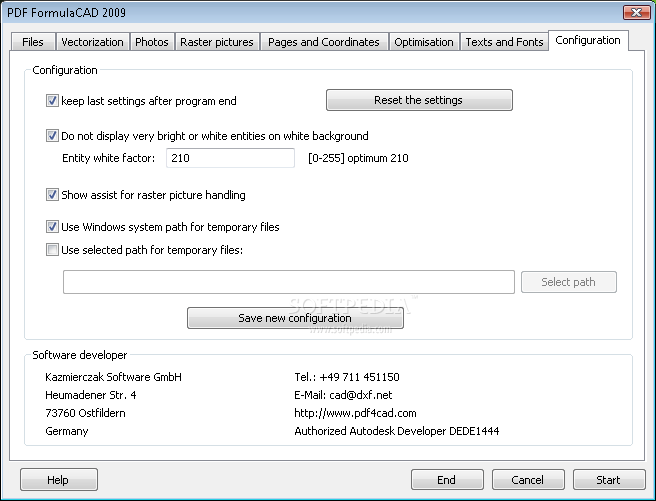Open the Vectorization tab

pos(92,42)
